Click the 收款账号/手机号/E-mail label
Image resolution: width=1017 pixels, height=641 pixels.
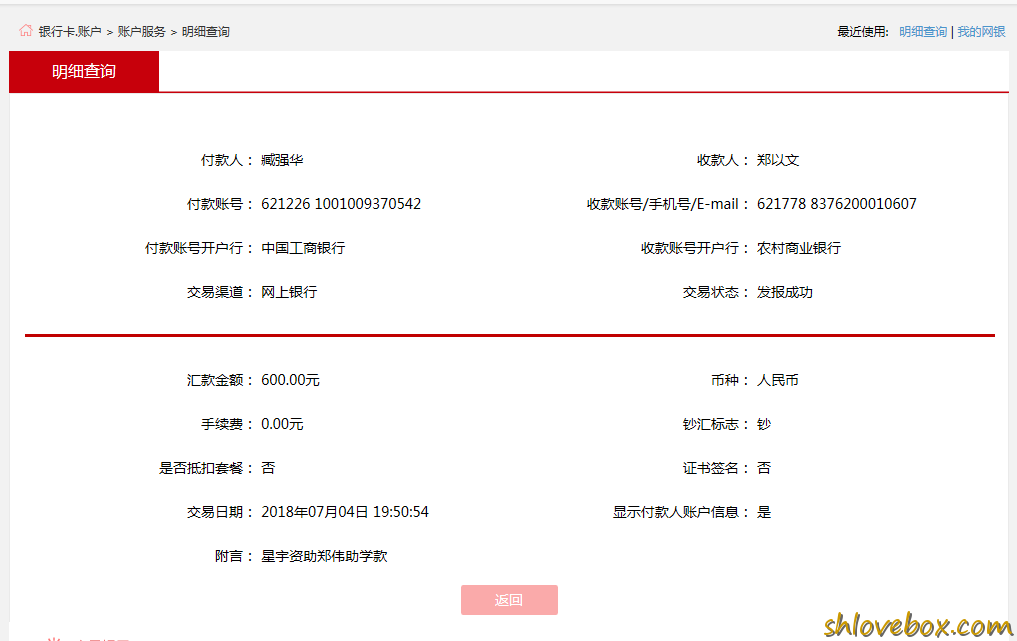coord(667,204)
